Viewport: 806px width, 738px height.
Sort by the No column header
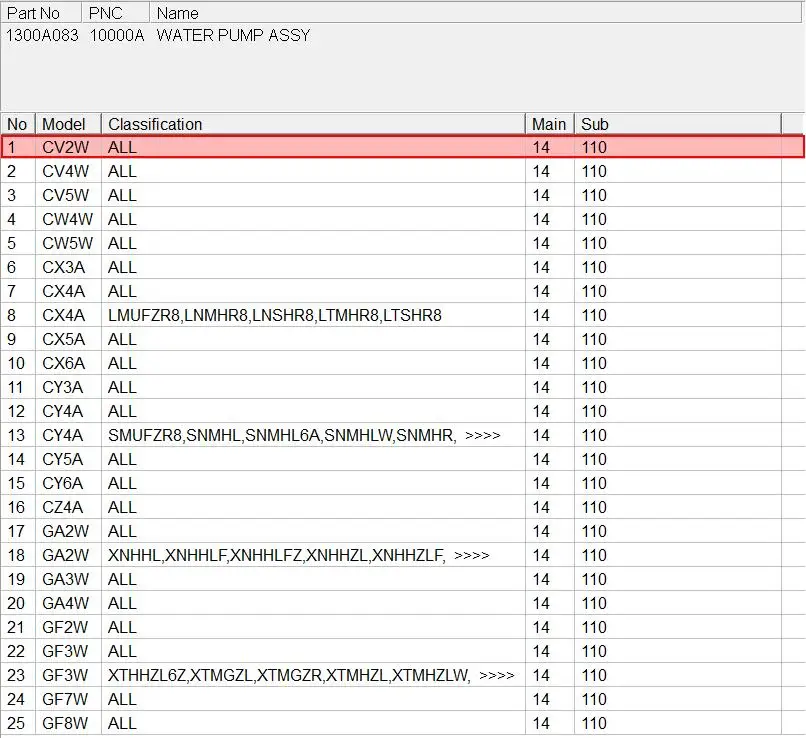pyautogui.click(x=18, y=124)
